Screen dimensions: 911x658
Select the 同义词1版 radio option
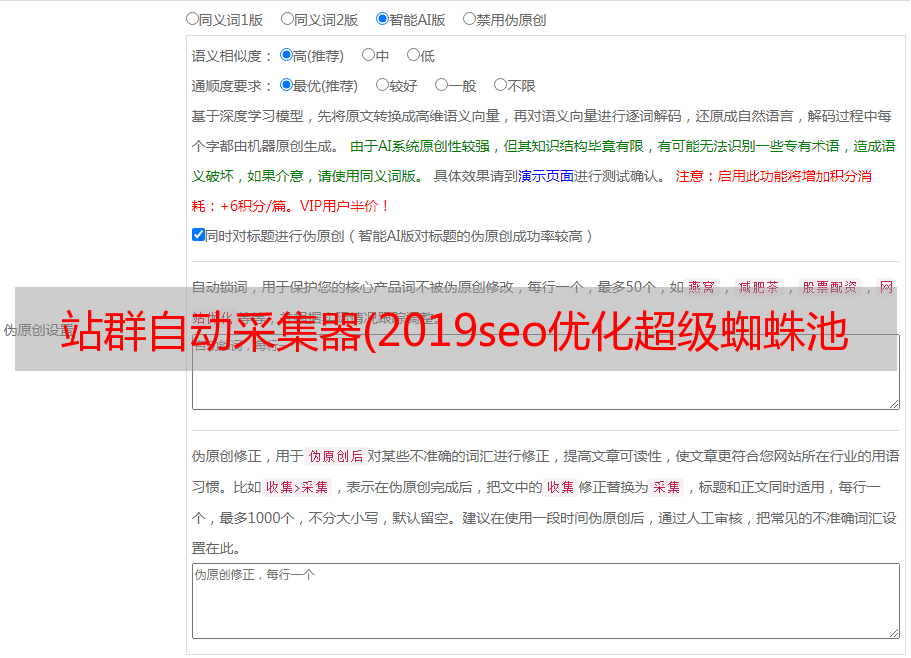192,19
